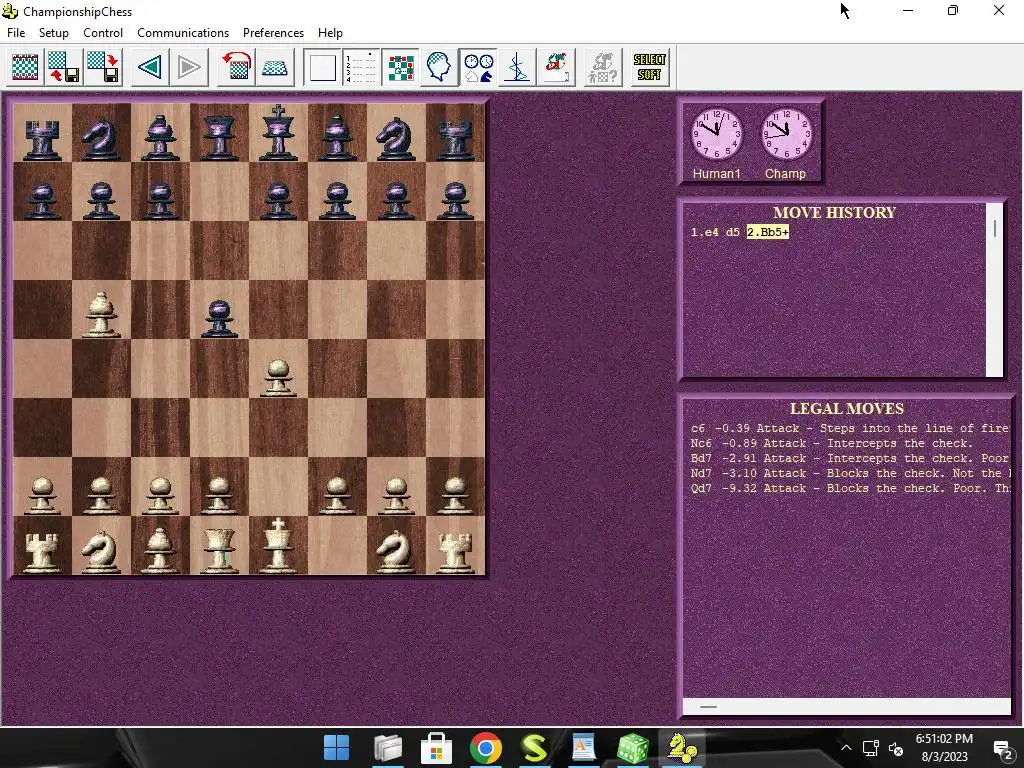Open the Communications menu
The width and height of the screenshot is (1024, 768).
(x=183, y=33)
